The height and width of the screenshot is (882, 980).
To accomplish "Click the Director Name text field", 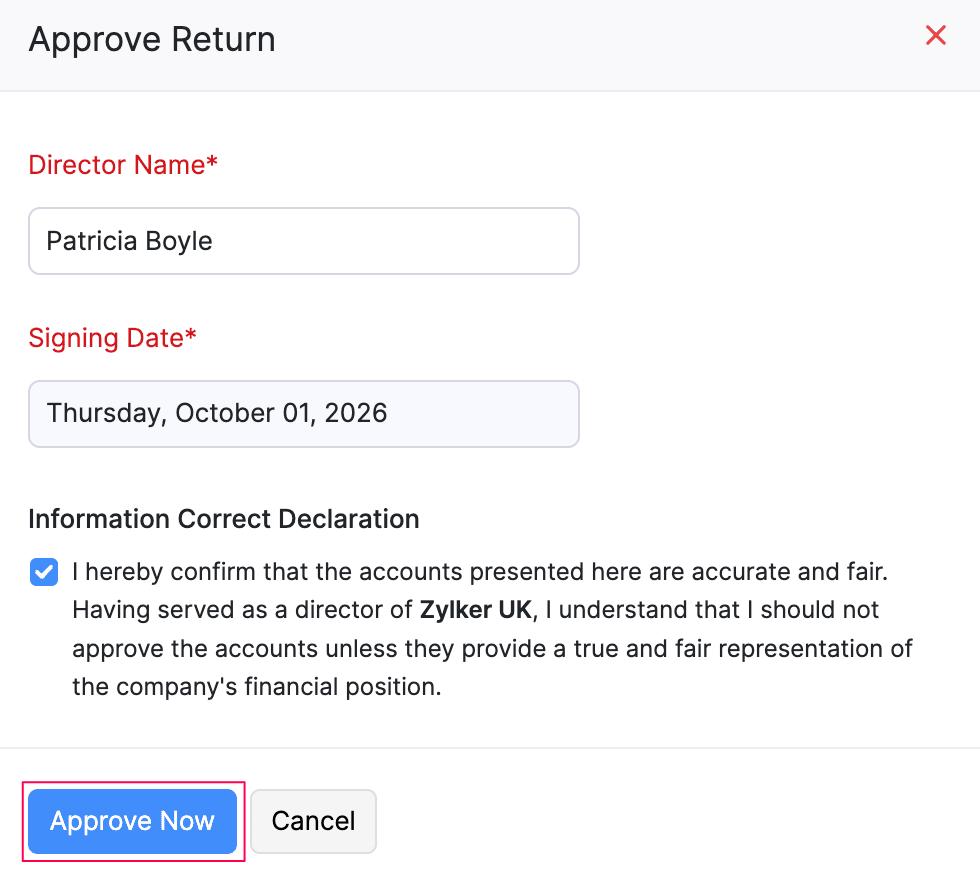I will point(304,241).
